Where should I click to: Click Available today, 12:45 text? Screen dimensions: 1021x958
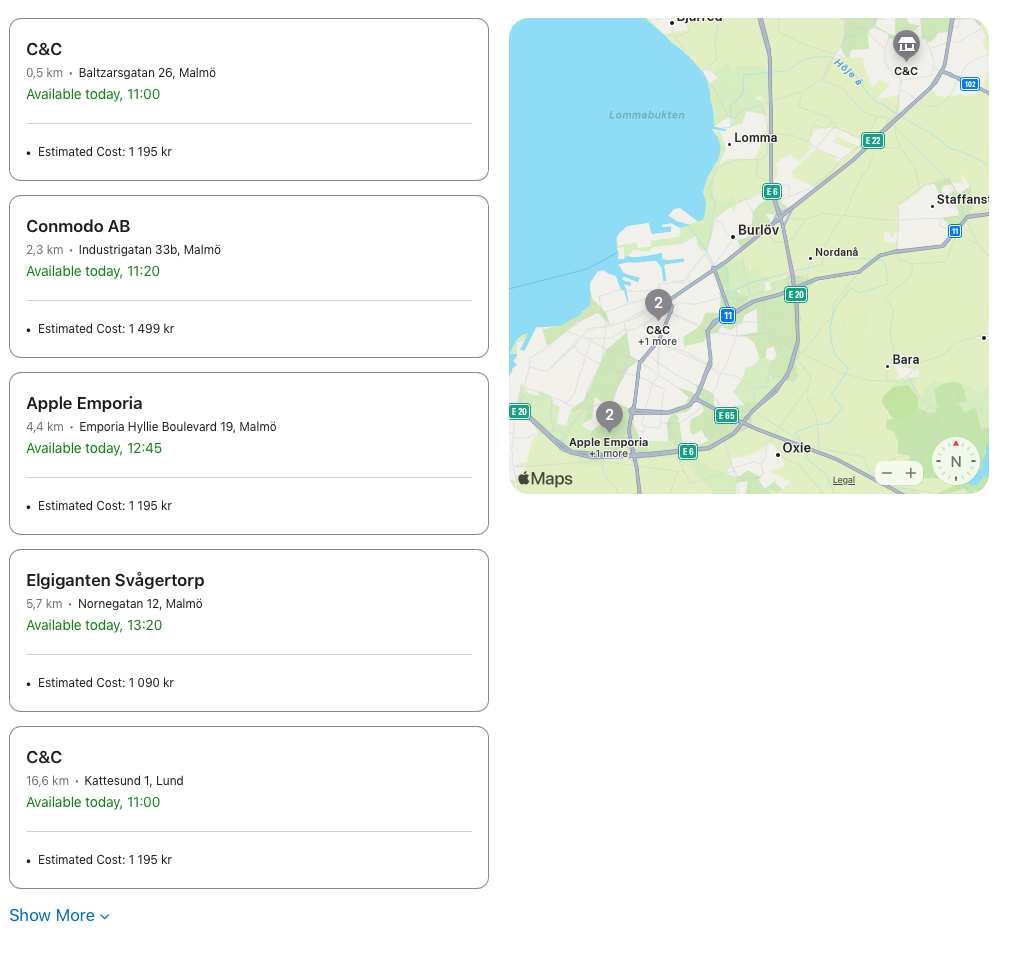94,449
